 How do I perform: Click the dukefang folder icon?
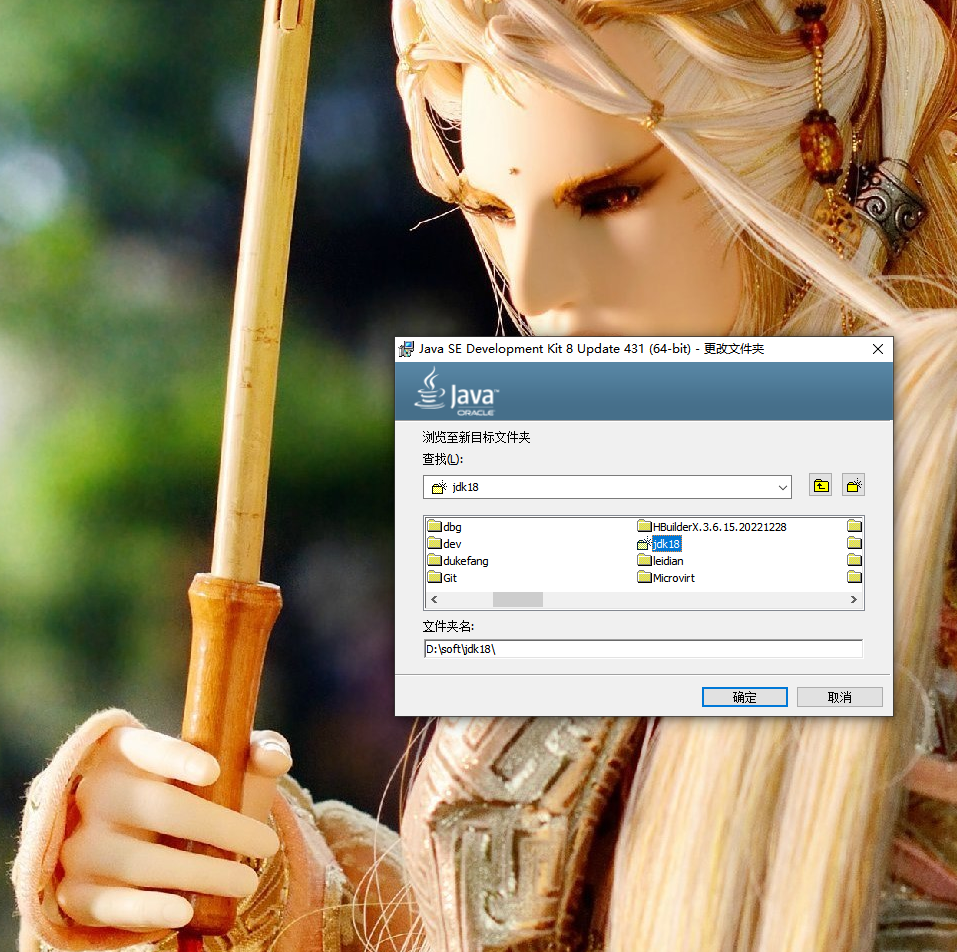435,560
